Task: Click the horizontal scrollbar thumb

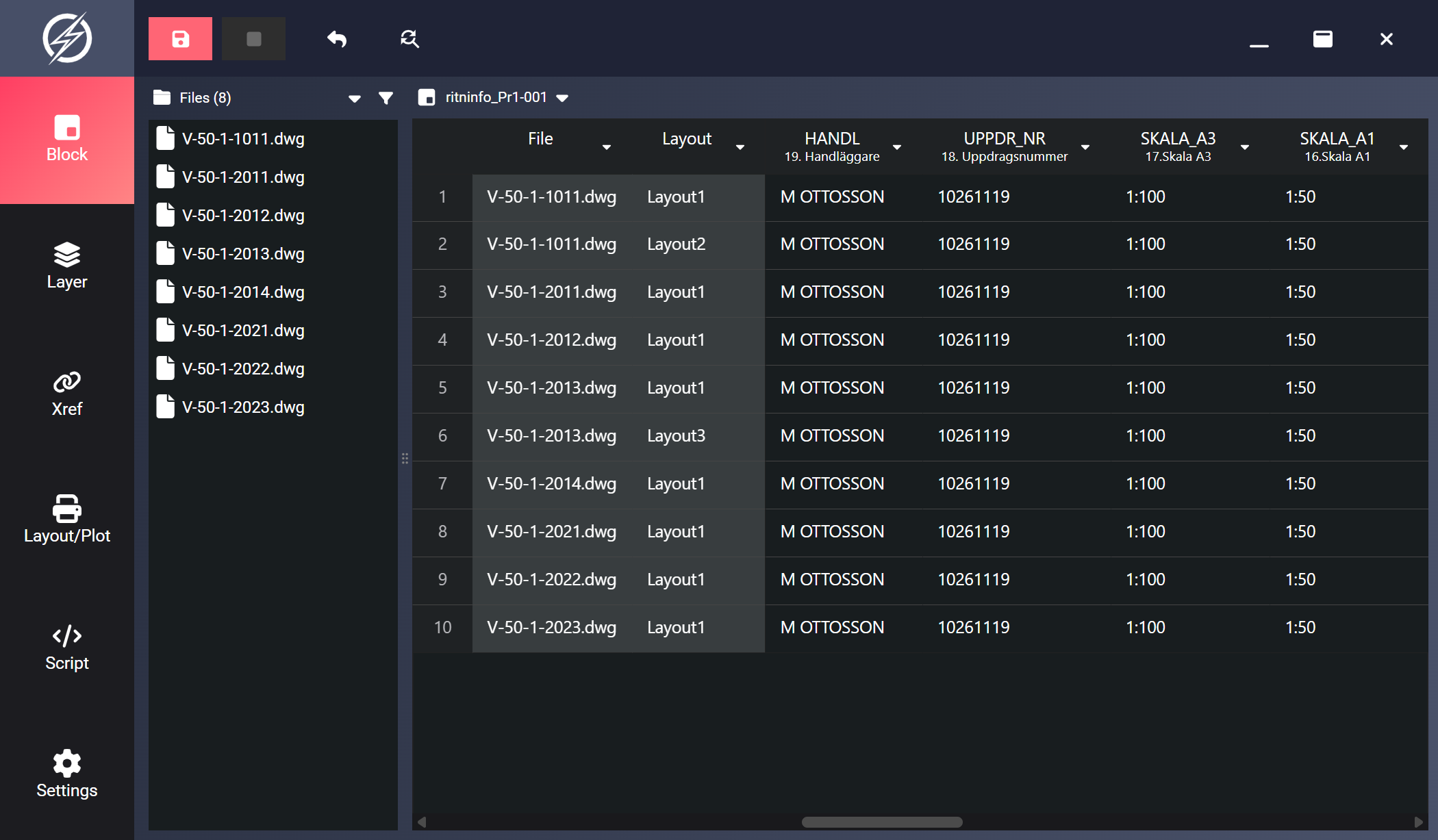Action: [x=882, y=822]
